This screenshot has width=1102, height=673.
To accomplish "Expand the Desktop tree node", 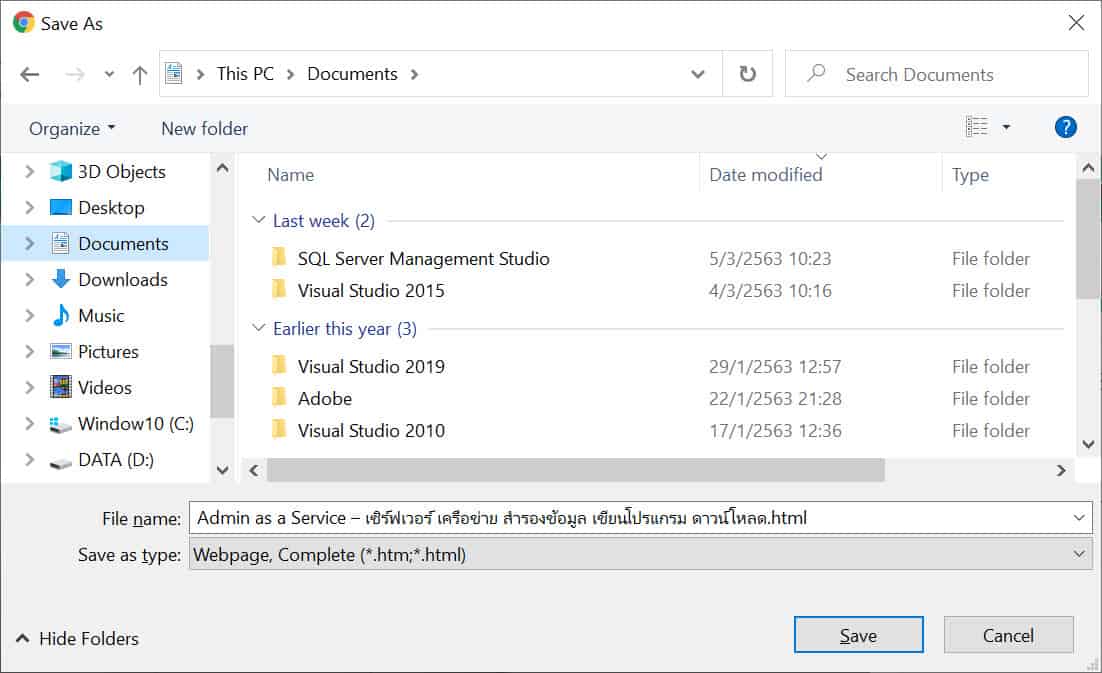I will pyautogui.click(x=29, y=207).
